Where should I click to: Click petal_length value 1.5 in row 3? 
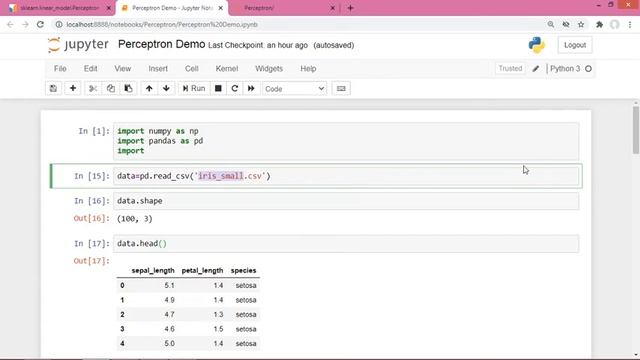coord(218,329)
